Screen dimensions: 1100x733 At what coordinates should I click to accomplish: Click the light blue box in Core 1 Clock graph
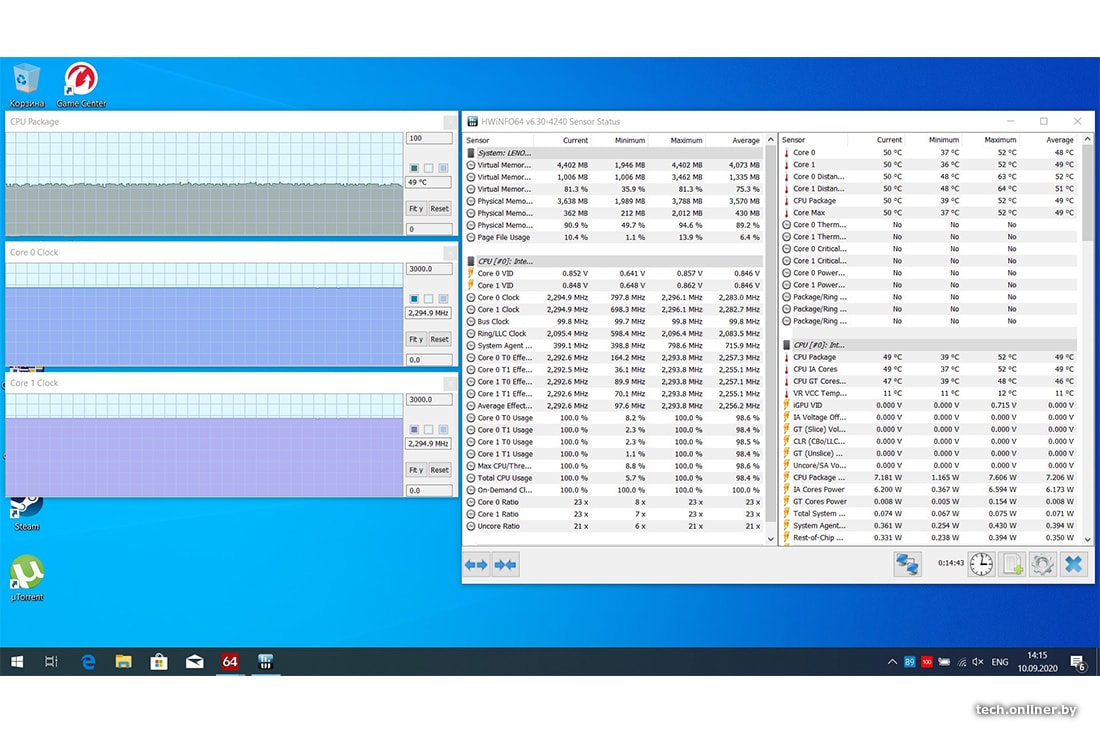(x=443, y=429)
